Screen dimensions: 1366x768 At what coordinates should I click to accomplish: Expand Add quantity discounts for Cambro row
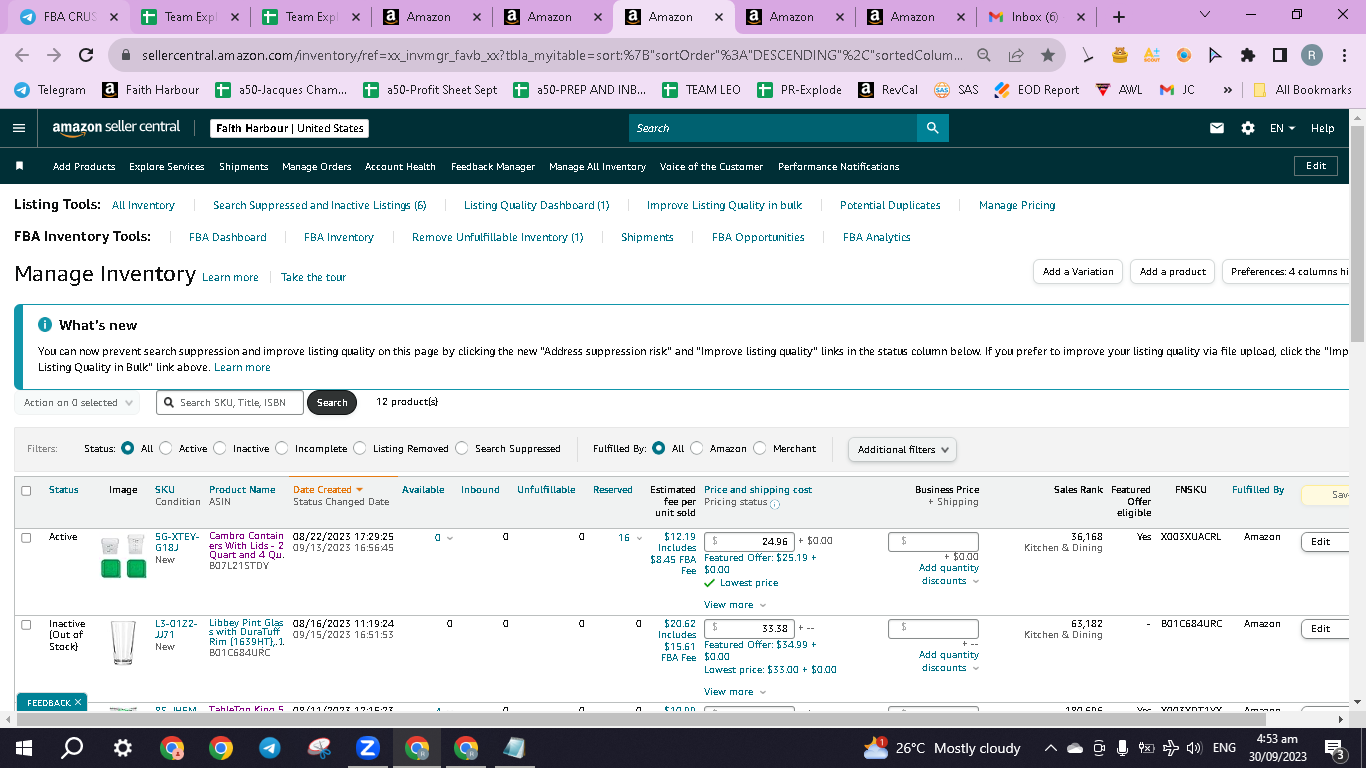[949, 574]
